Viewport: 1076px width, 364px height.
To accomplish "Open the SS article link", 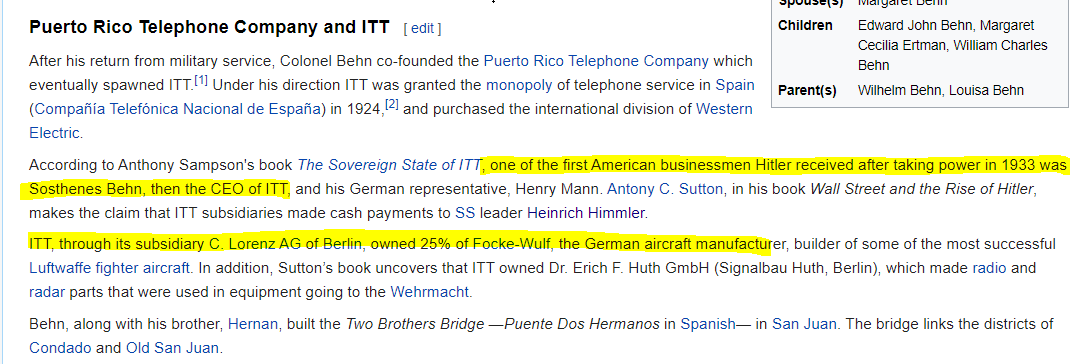I will coord(465,213).
